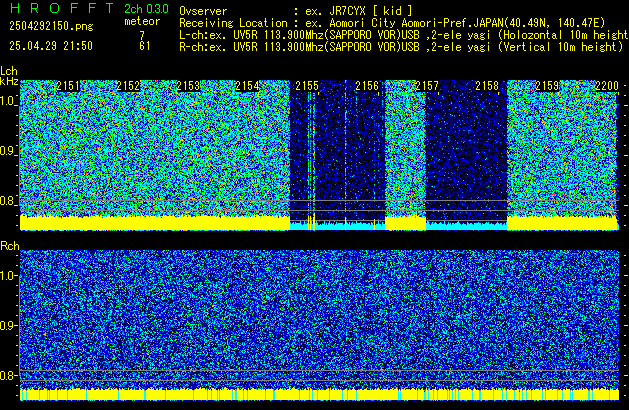Click the kHz axis unit label

pyautogui.click(x=9, y=81)
